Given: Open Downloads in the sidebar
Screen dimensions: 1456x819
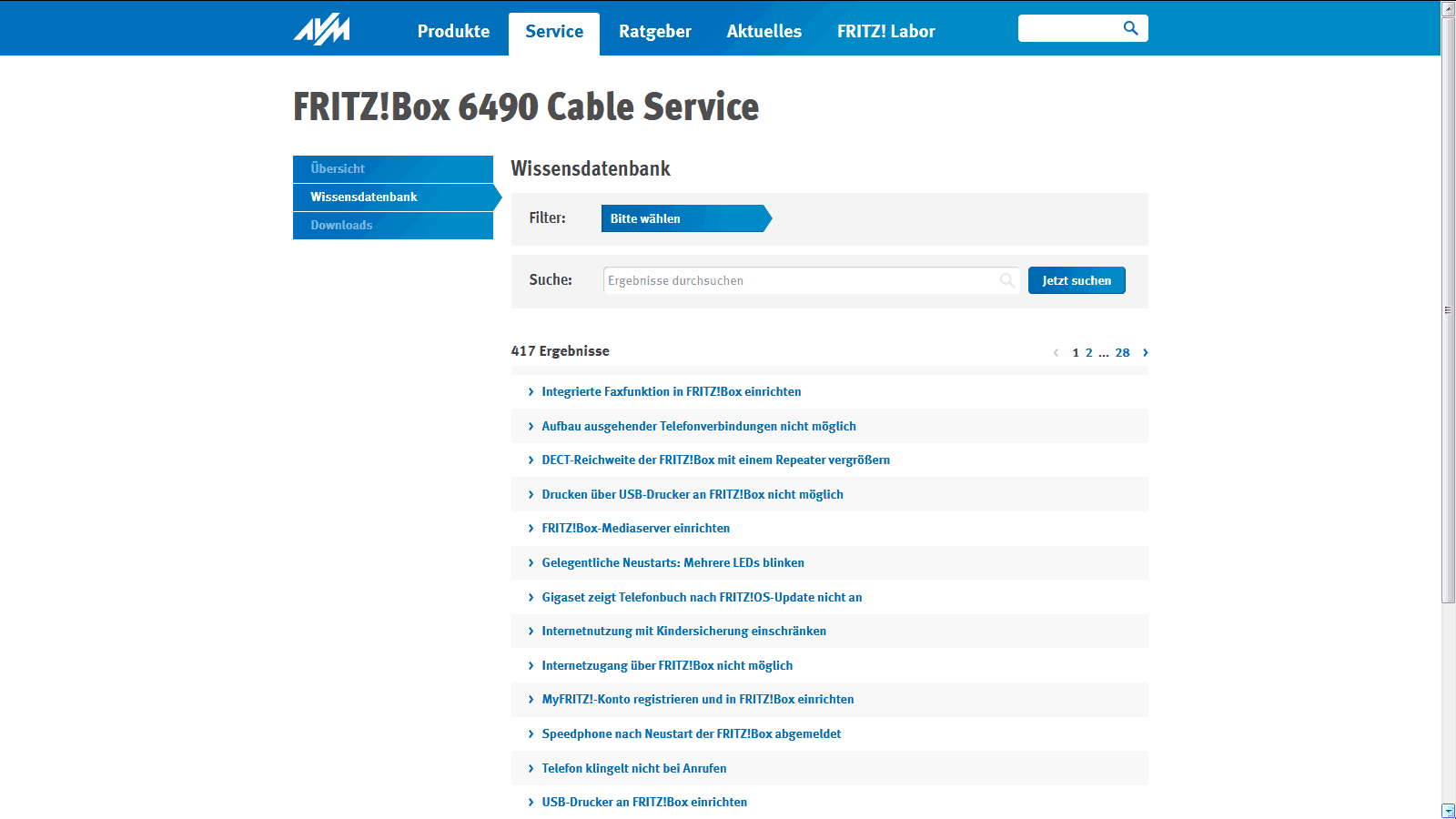Looking at the screenshot, I should (x=393, y=226).
